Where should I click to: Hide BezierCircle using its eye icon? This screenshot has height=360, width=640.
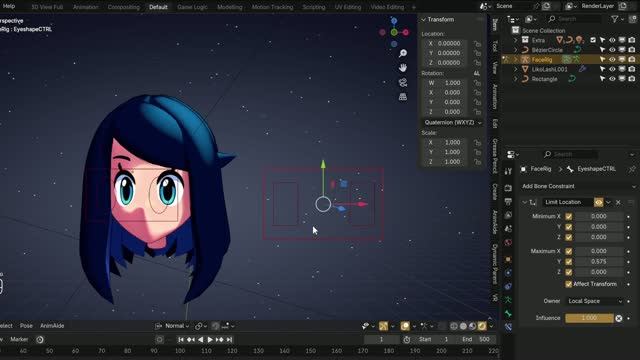[x=612, y=50]
